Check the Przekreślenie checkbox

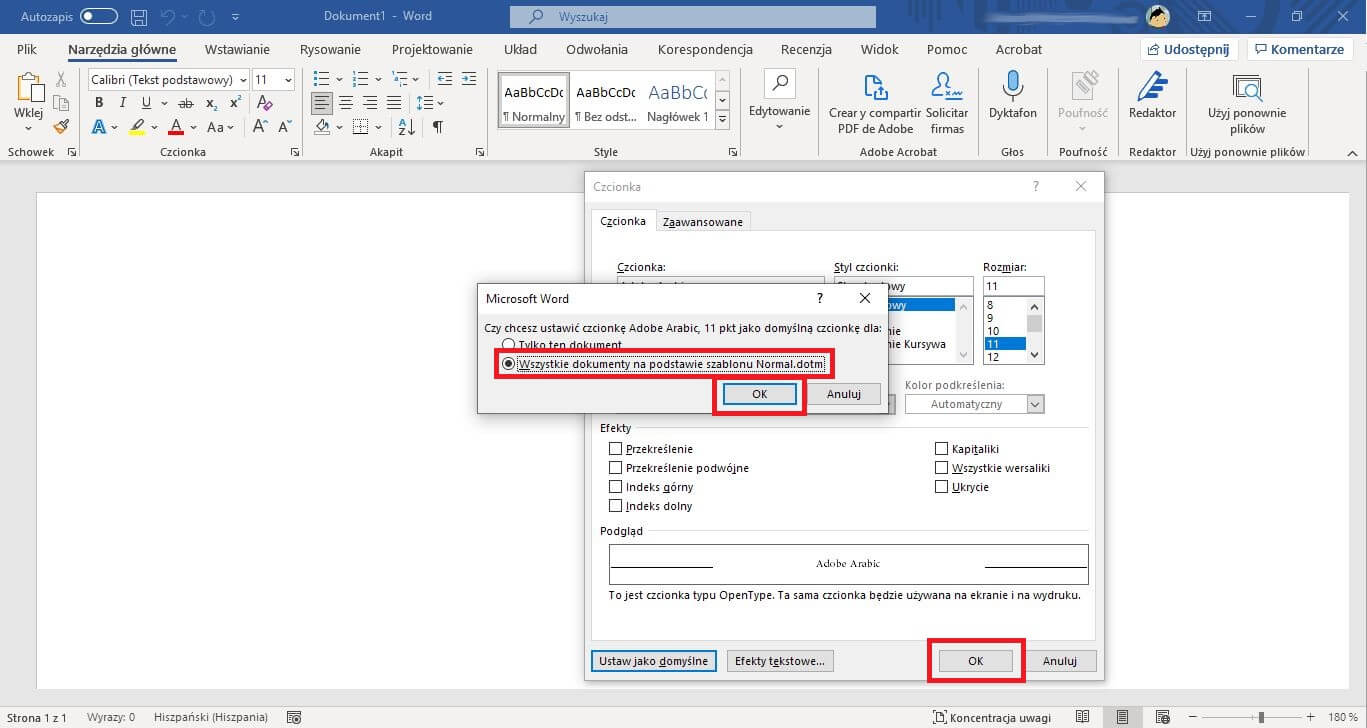(616, 449)
